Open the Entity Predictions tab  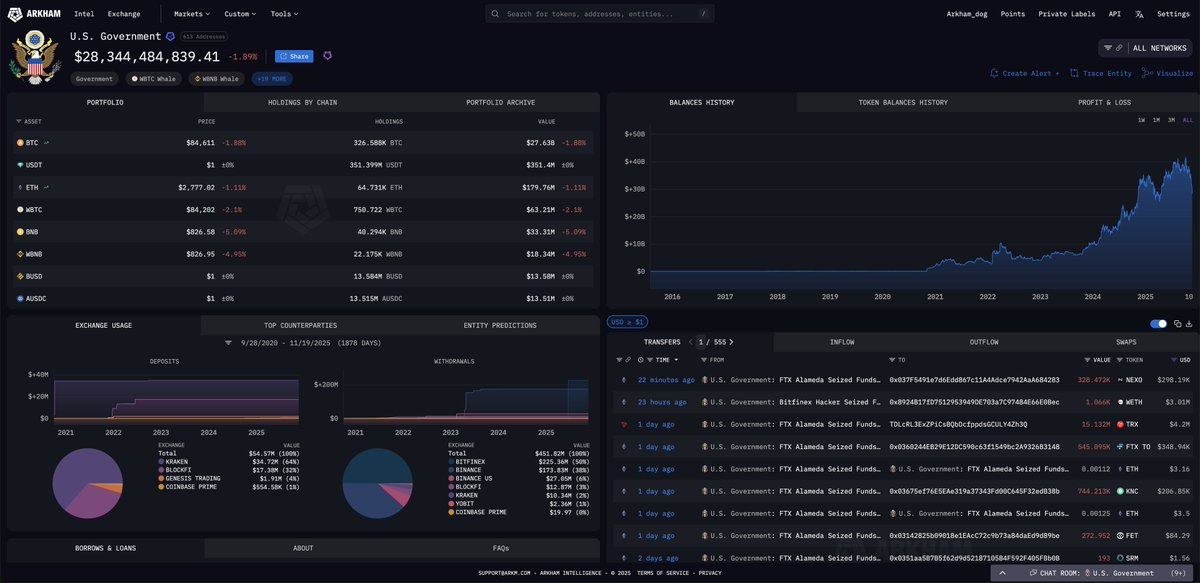(500, 325)
